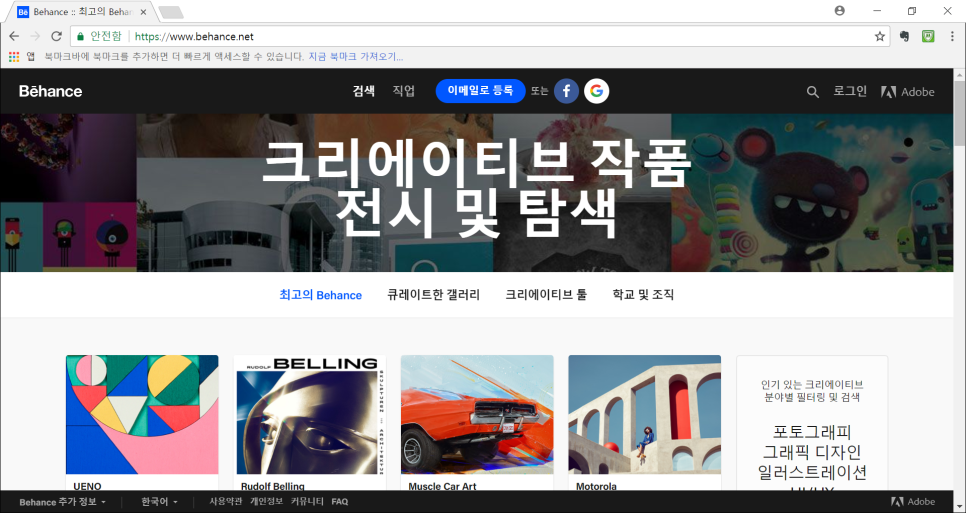Click the Adobe logo in footer bar
Screen dimensions: 966x513
point(913,502)
